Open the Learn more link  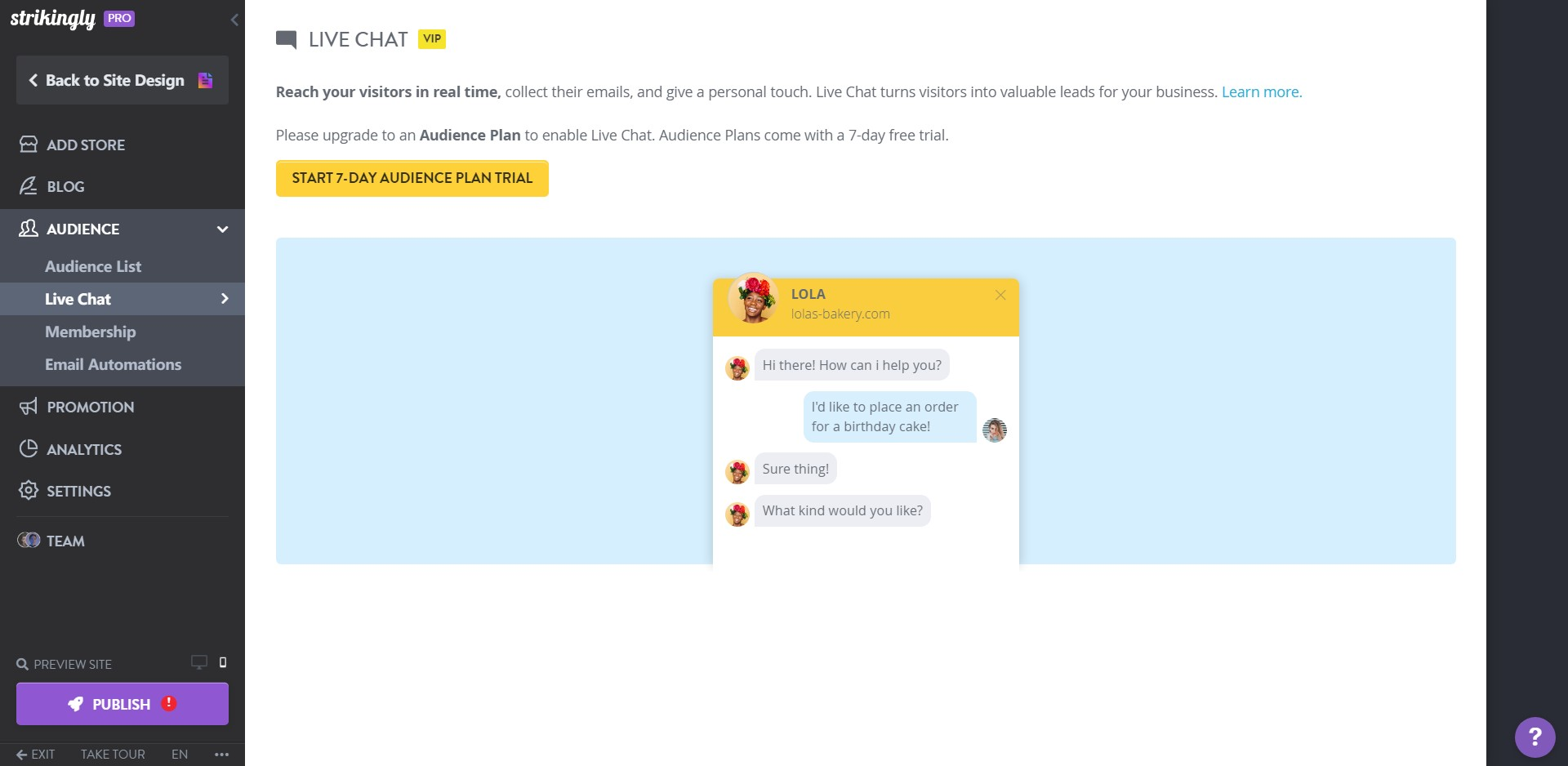pos(1261,91)
